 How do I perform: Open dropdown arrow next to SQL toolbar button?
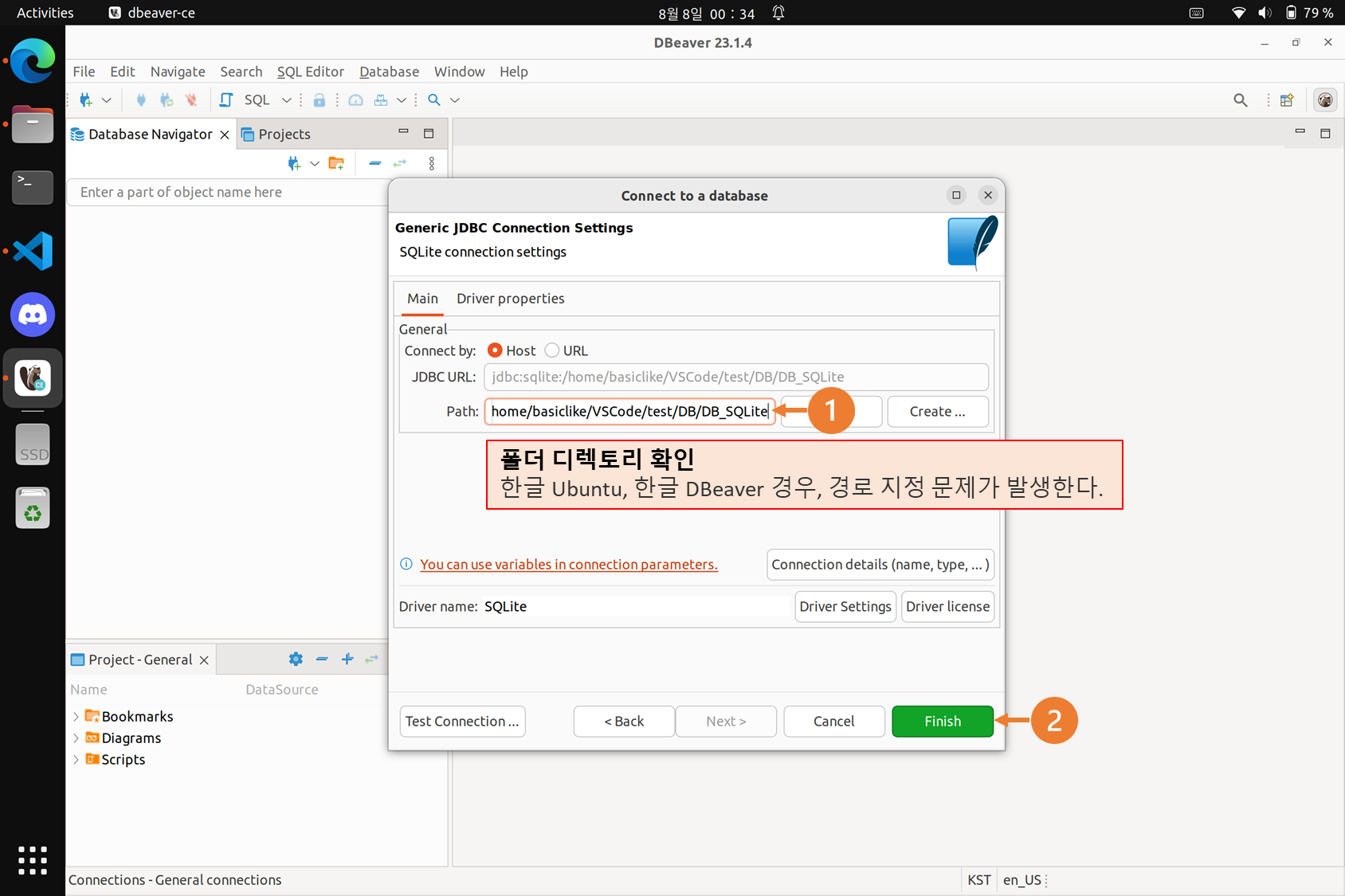pos(287,100)
